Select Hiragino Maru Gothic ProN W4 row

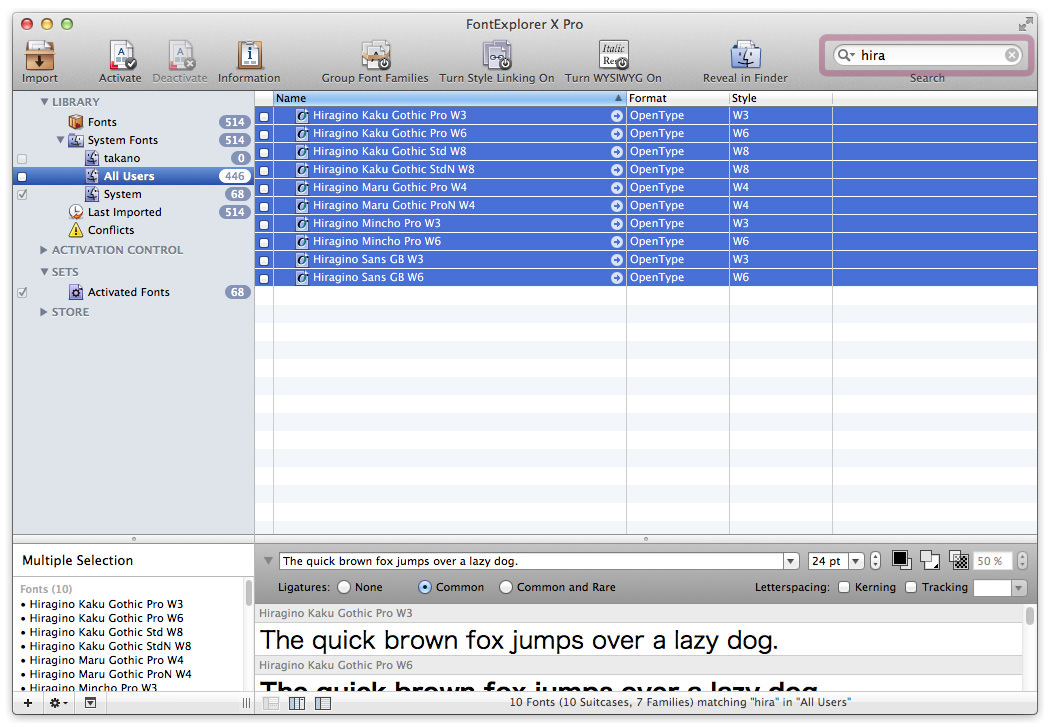(x=646, y=206)
